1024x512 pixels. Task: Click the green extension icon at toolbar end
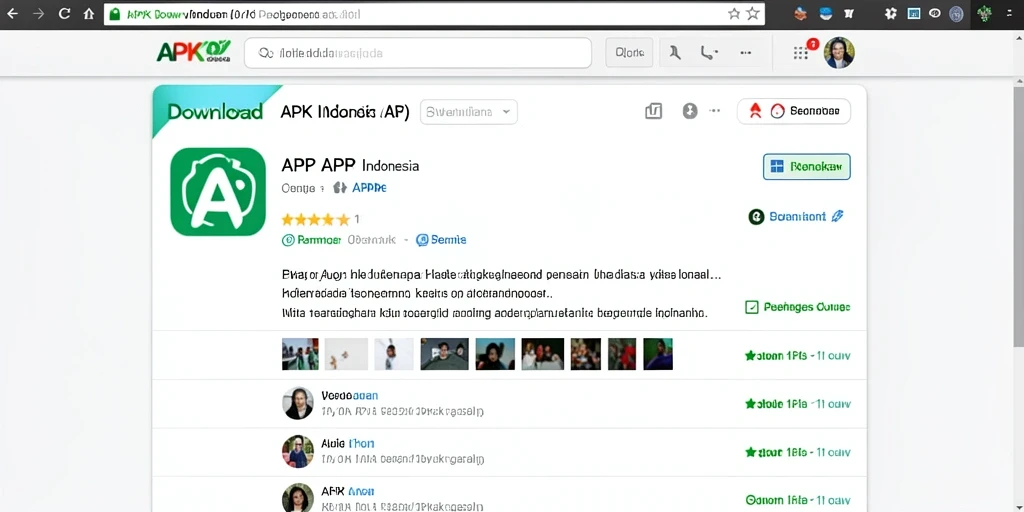click(984, 14)
